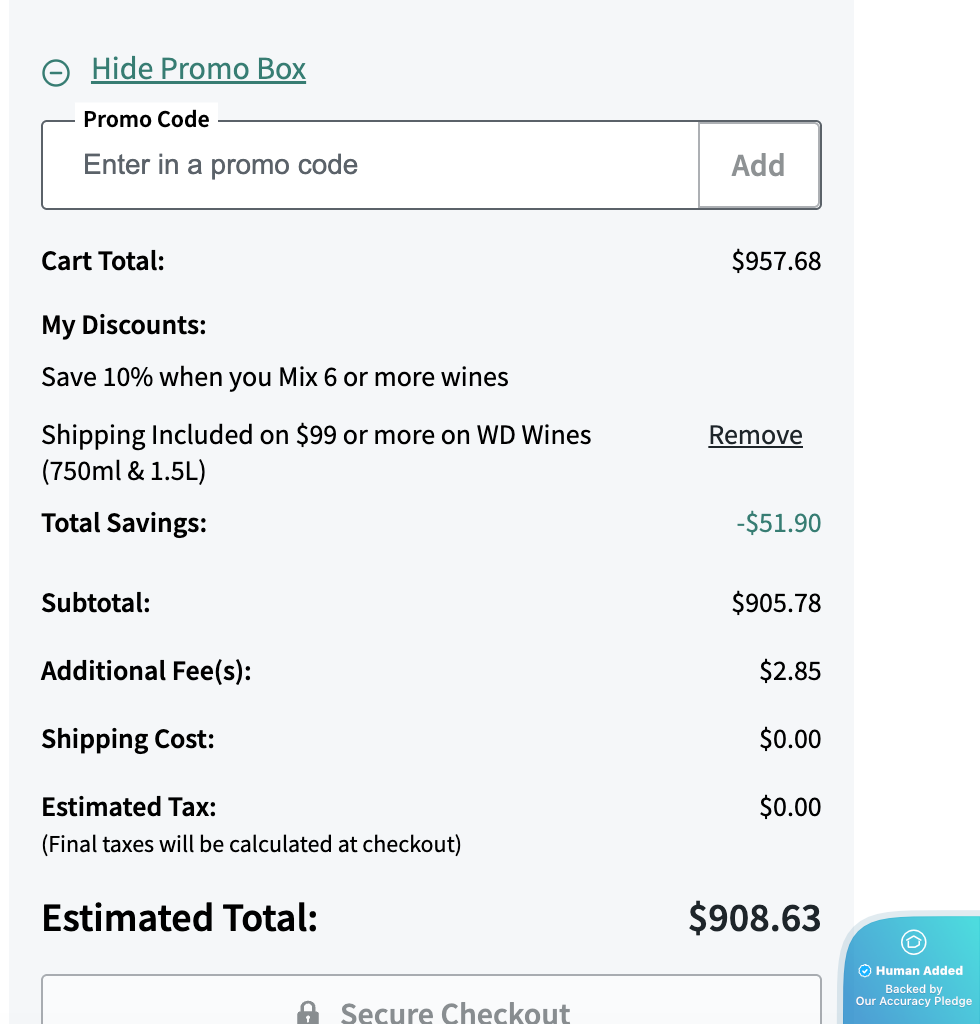Click the Estimated Tax label
The image size is (980, 1024).
click(x=129, y=807)
